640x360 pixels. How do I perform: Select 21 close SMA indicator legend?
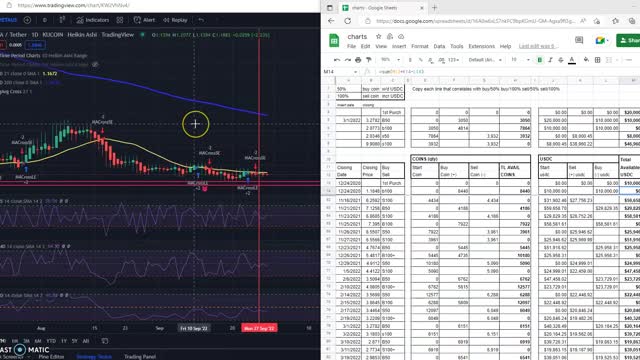tap(29, 73)
